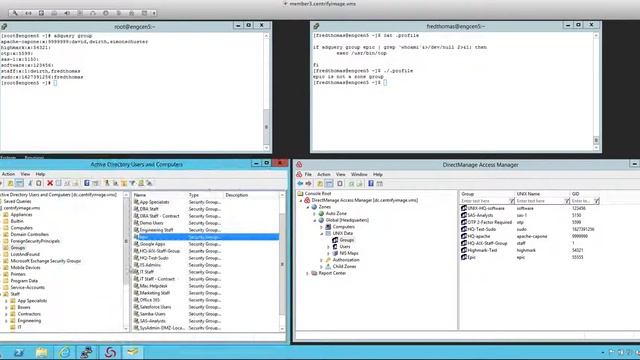
Task: Click PuTTY icon in fredthomas@engcen5 title bar
Action: (316, 27)
